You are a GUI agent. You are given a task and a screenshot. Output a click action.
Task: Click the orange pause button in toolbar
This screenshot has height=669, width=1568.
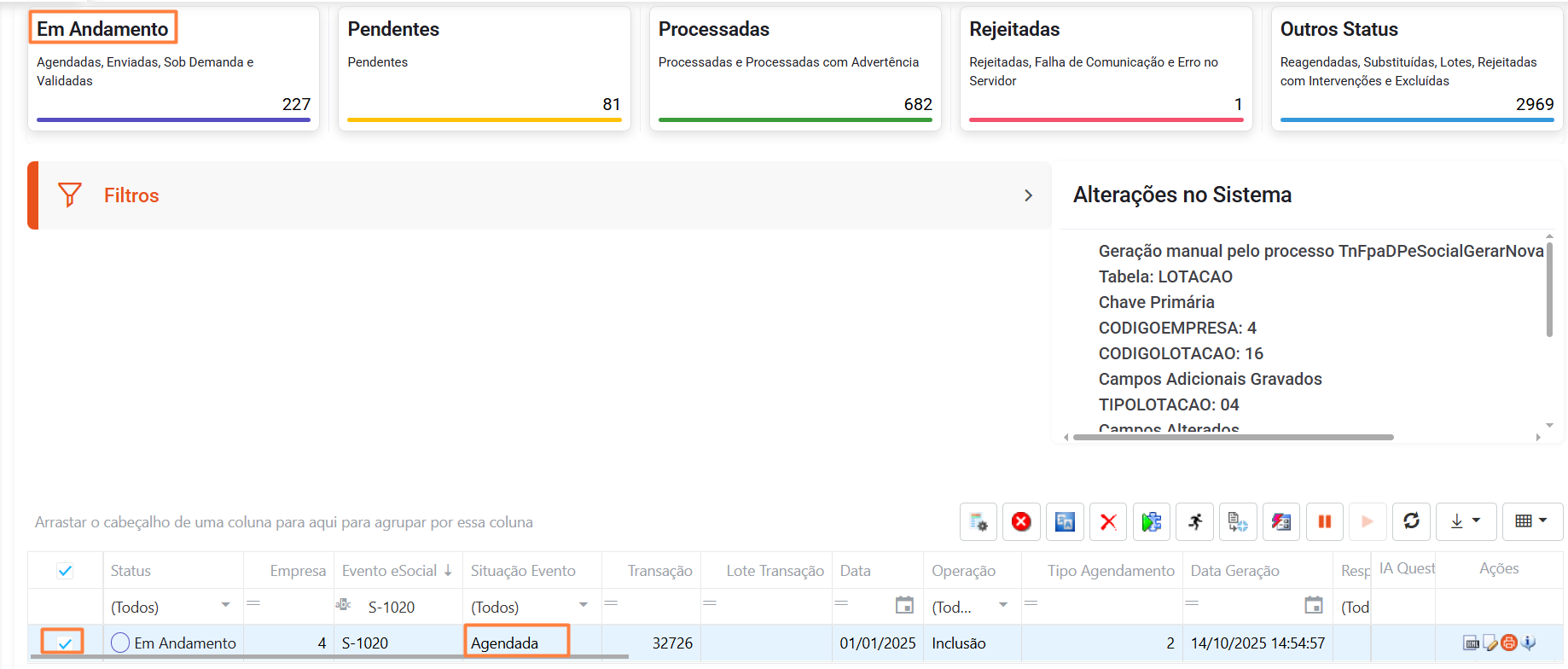1324,521
